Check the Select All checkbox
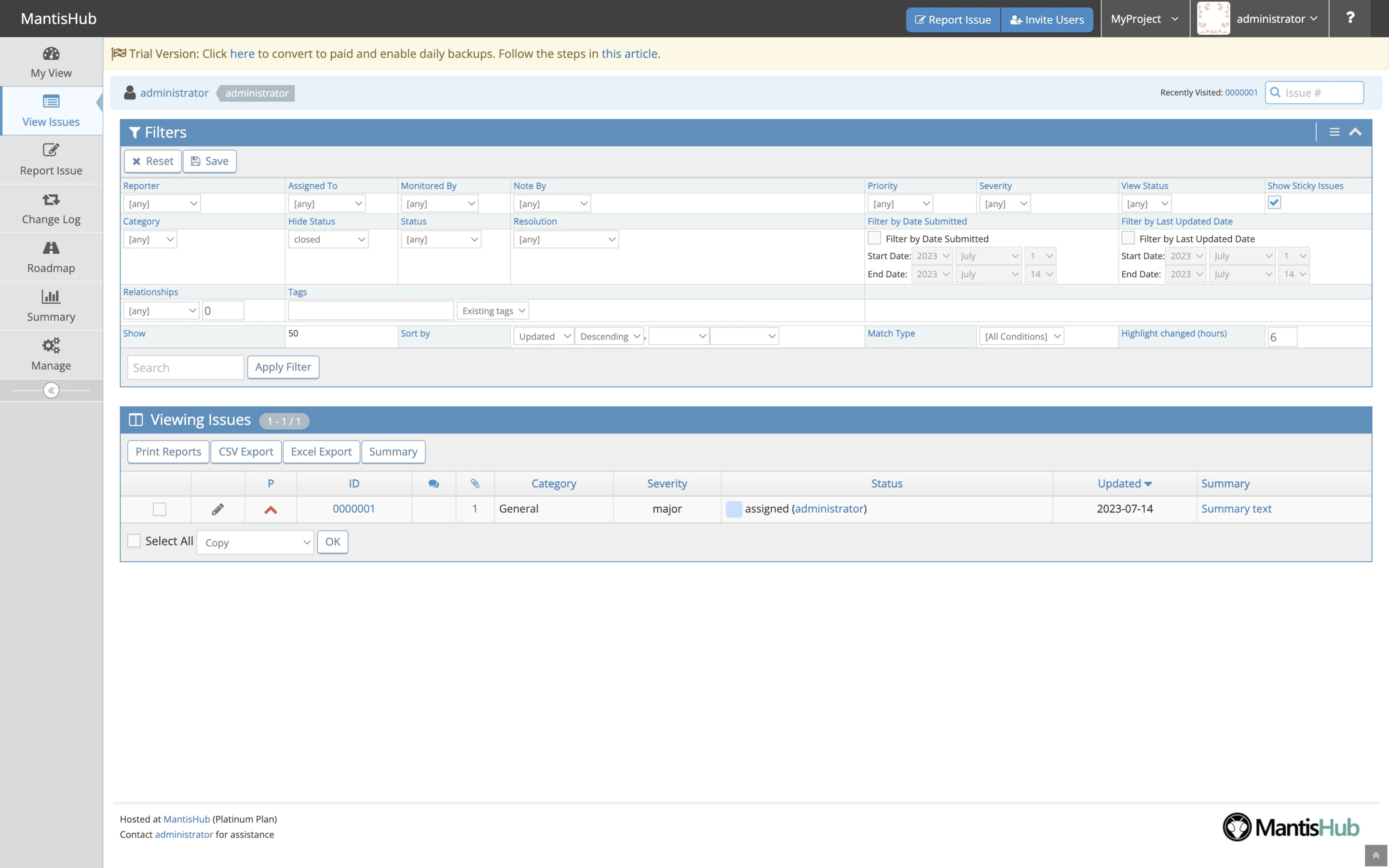The image size is (1389, 868). [x=134, y=541]
